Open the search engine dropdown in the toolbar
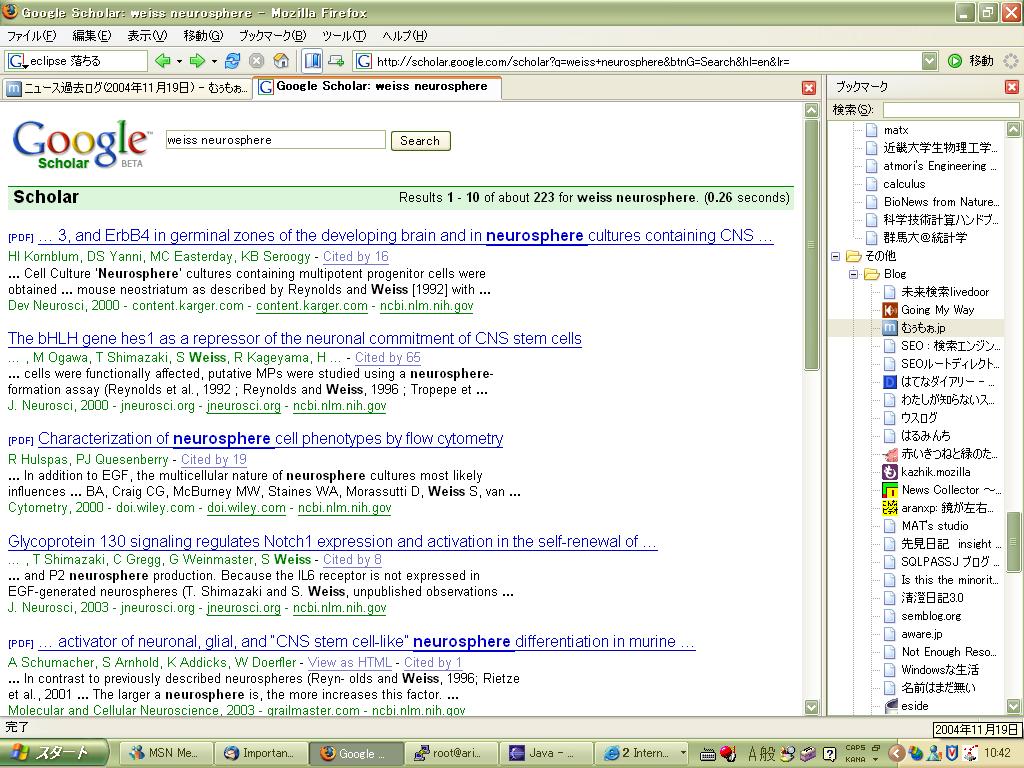 click(x=18, y=62)
